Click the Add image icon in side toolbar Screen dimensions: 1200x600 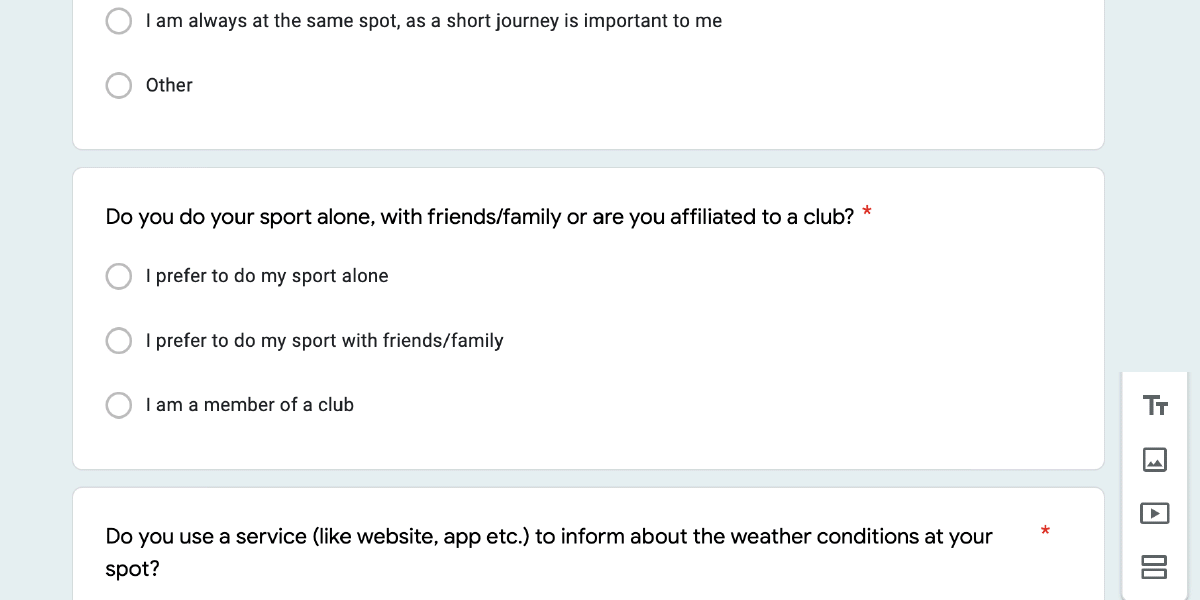coord(1155,460)
